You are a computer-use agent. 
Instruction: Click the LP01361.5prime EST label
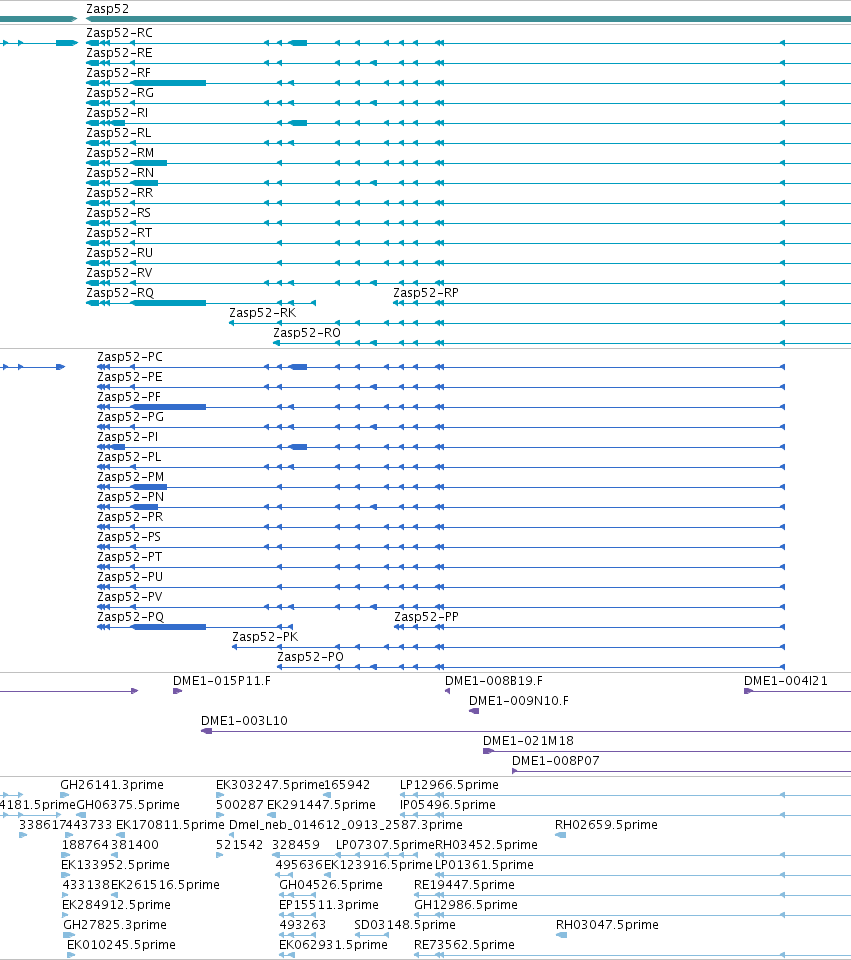[x=484, y=865]
